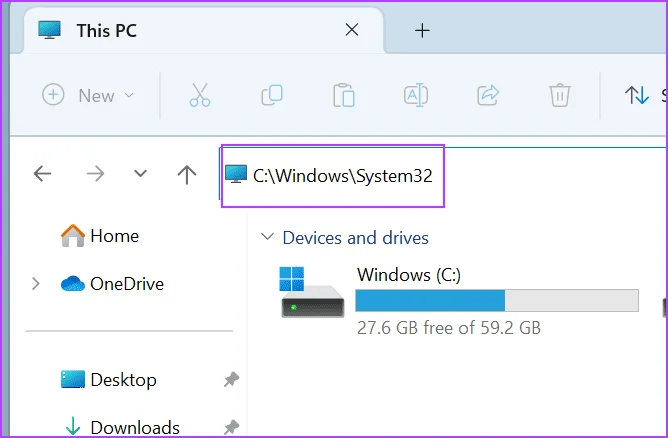The width and height of the screenshot is (668, 438).
Task: Collapse the Devices and drives group
Action: 267,236
